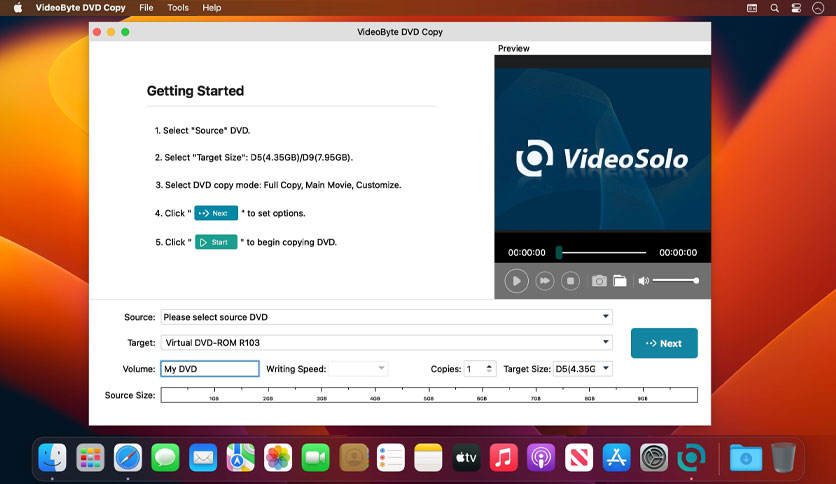Click step 3 DVD copy mode text

[278, 185]
